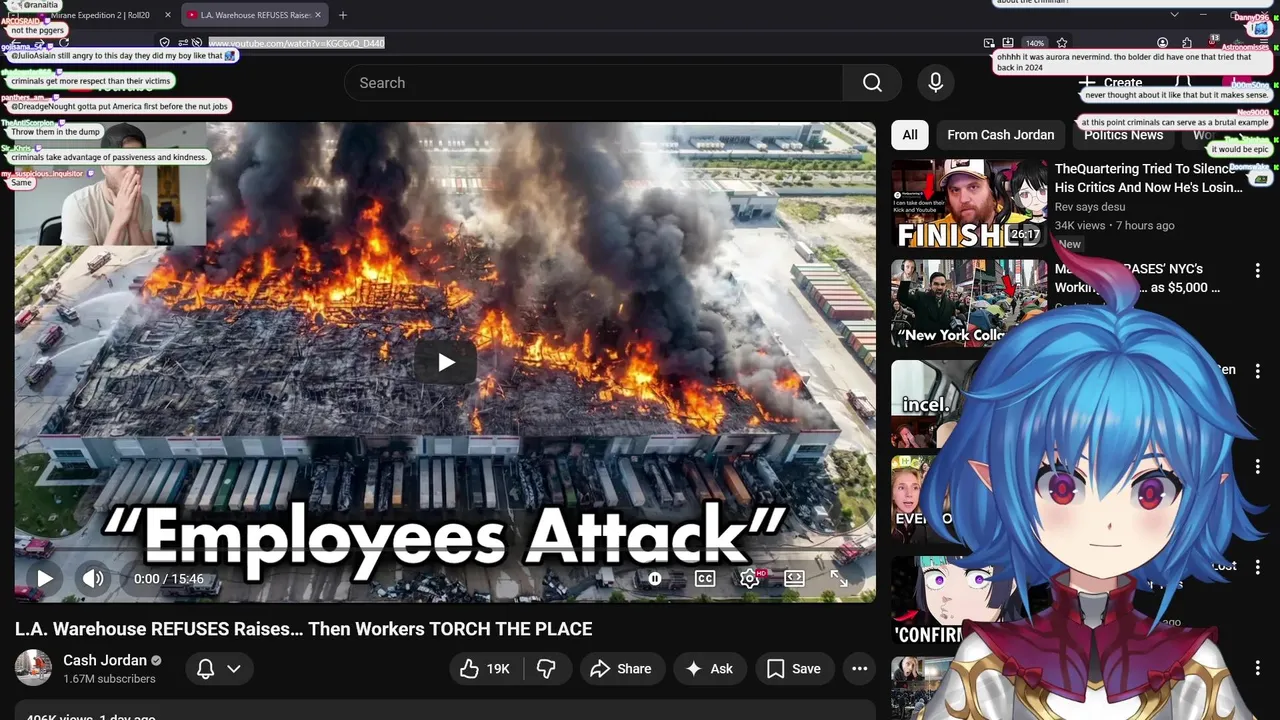The height and width of the screenshot is (720, 1280).
Task: Enter full screen mode
Action: point(839,578)
